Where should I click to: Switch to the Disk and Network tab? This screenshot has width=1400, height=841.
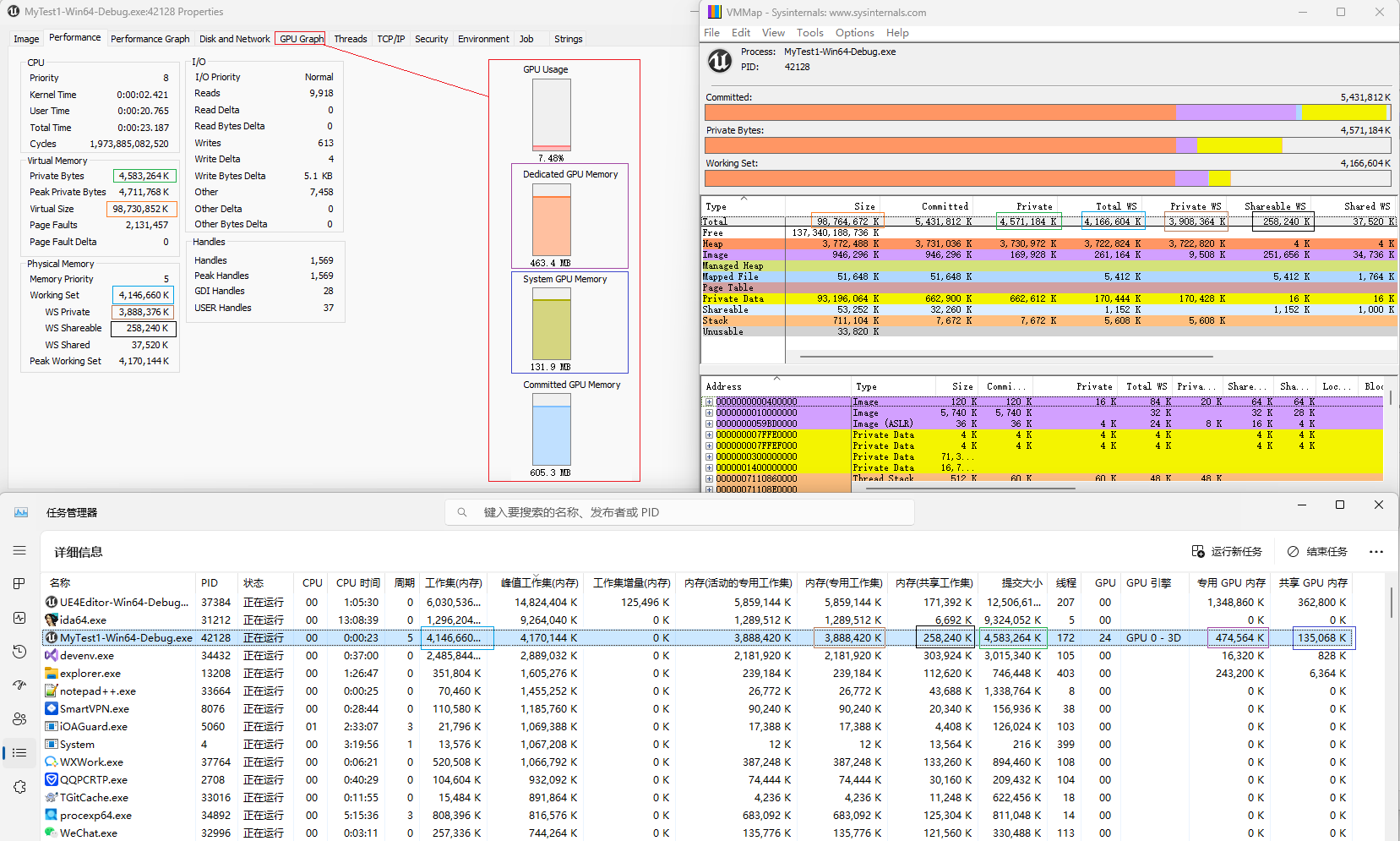(x=235, y=39)
